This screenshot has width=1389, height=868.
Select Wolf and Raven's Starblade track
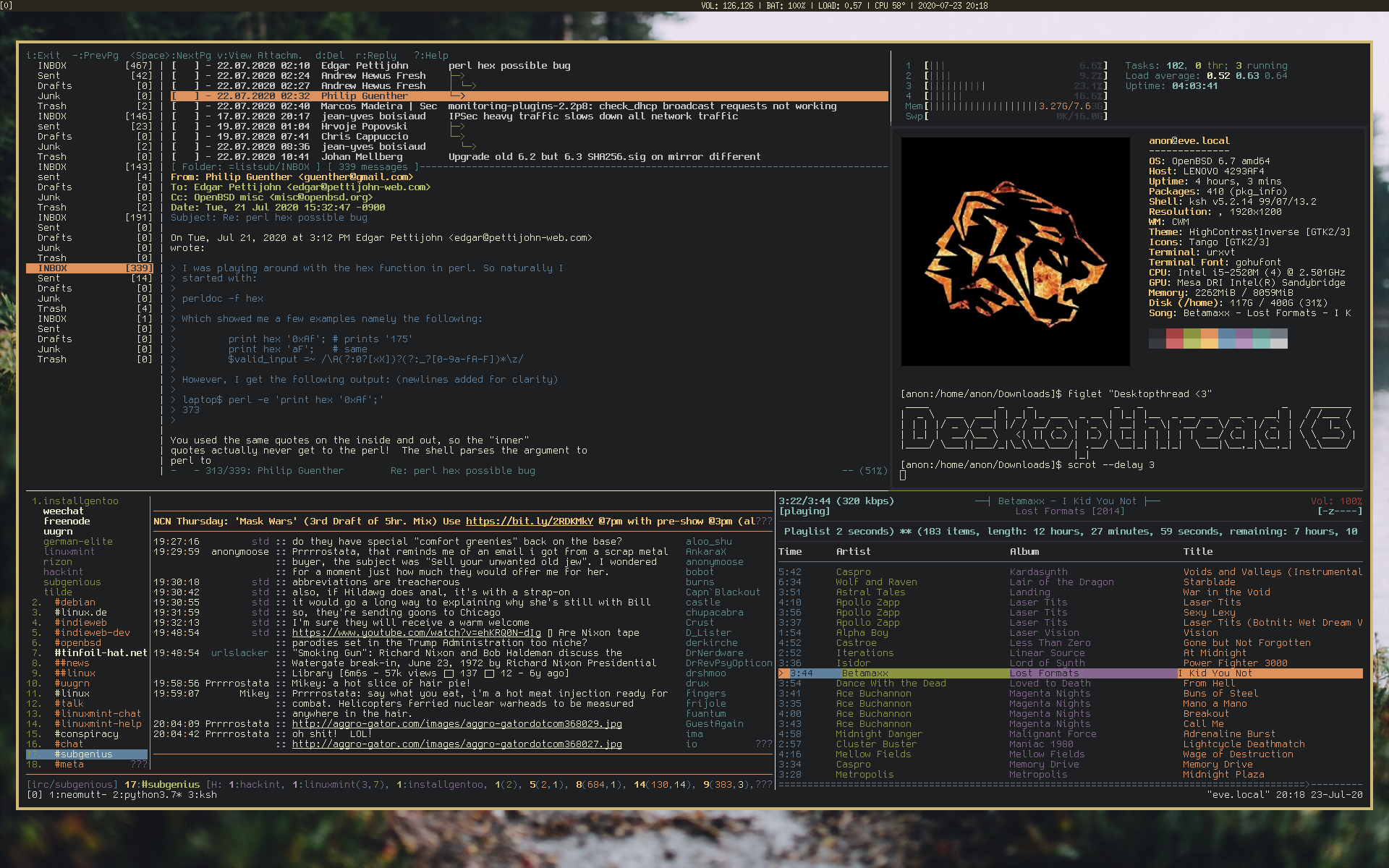(x=1071, y=582)
